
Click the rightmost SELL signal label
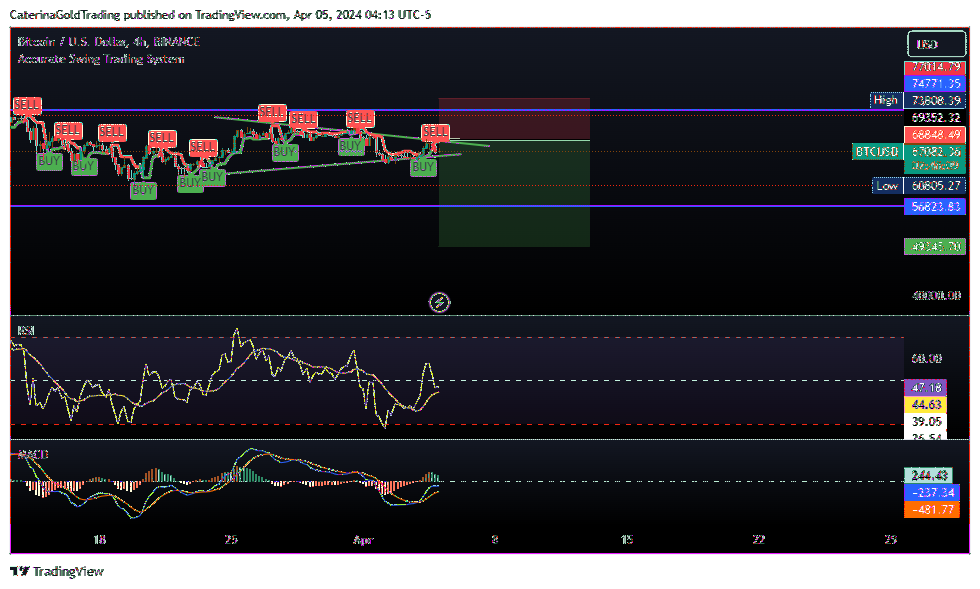point(435,132)
